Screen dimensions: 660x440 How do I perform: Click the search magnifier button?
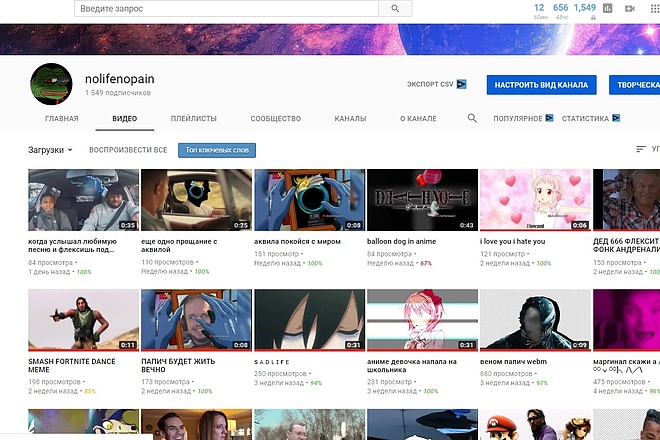[x=395, y=8]
